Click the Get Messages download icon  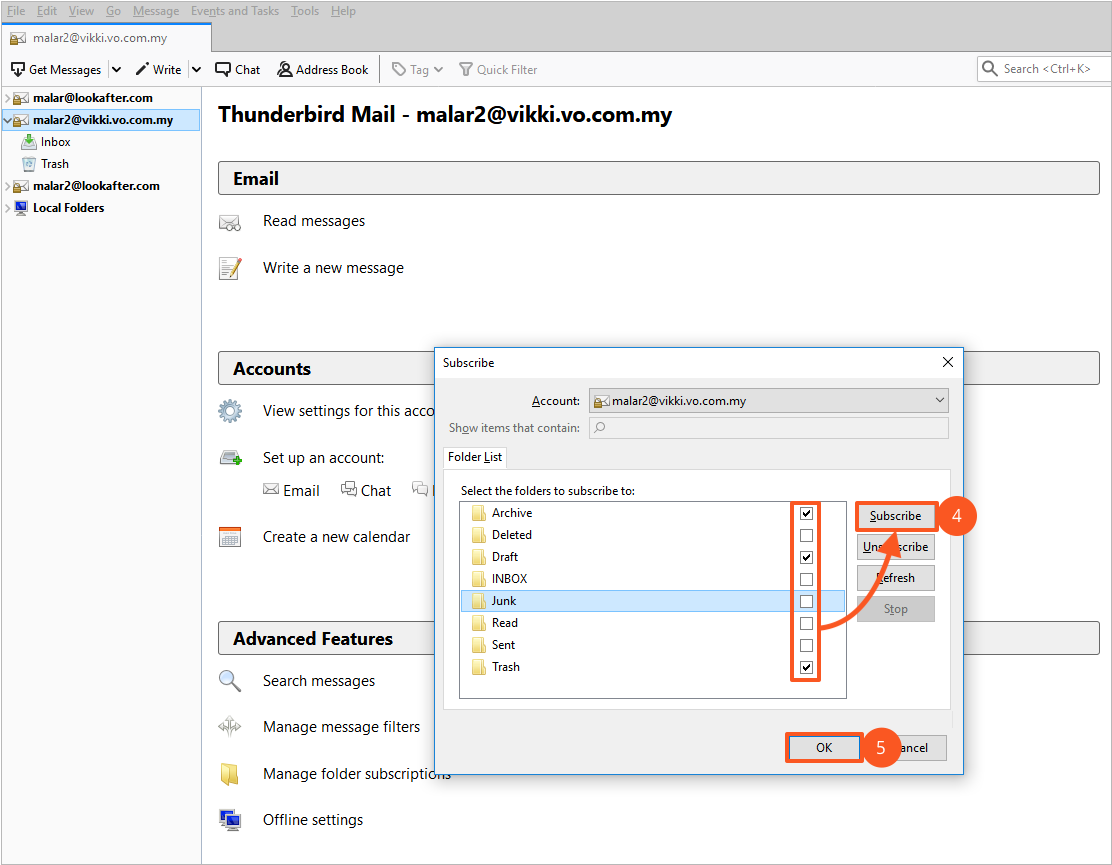(18, 69)
